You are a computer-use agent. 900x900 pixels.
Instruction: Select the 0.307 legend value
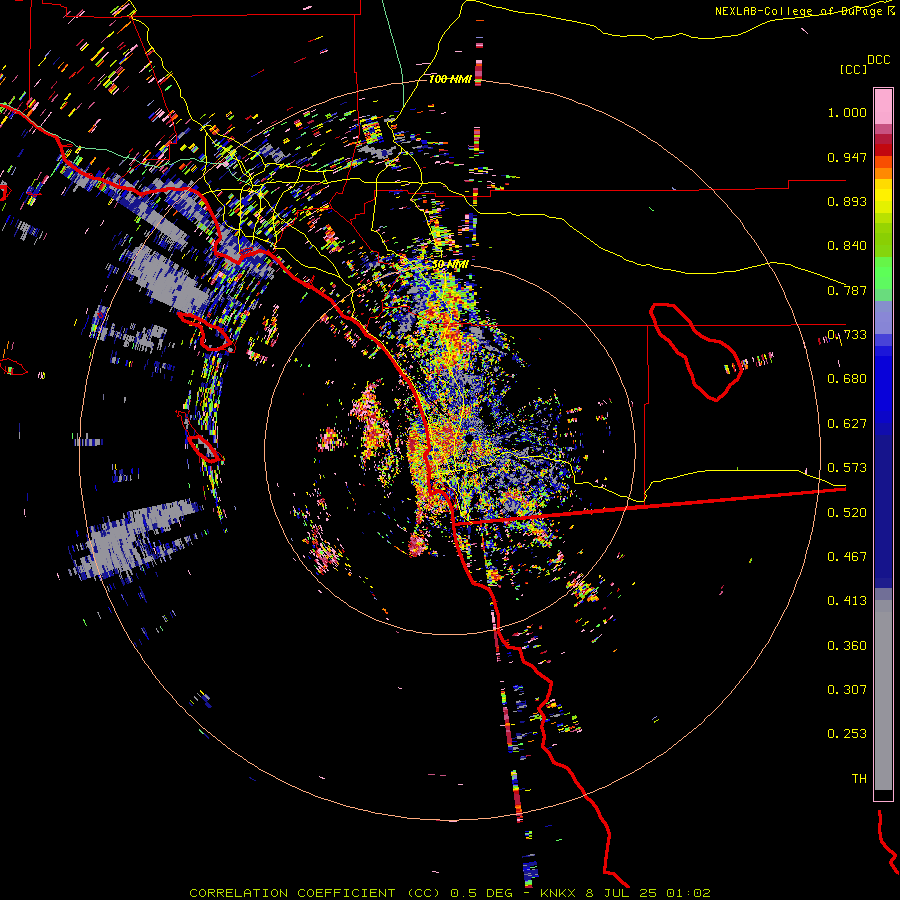point(847,690)
